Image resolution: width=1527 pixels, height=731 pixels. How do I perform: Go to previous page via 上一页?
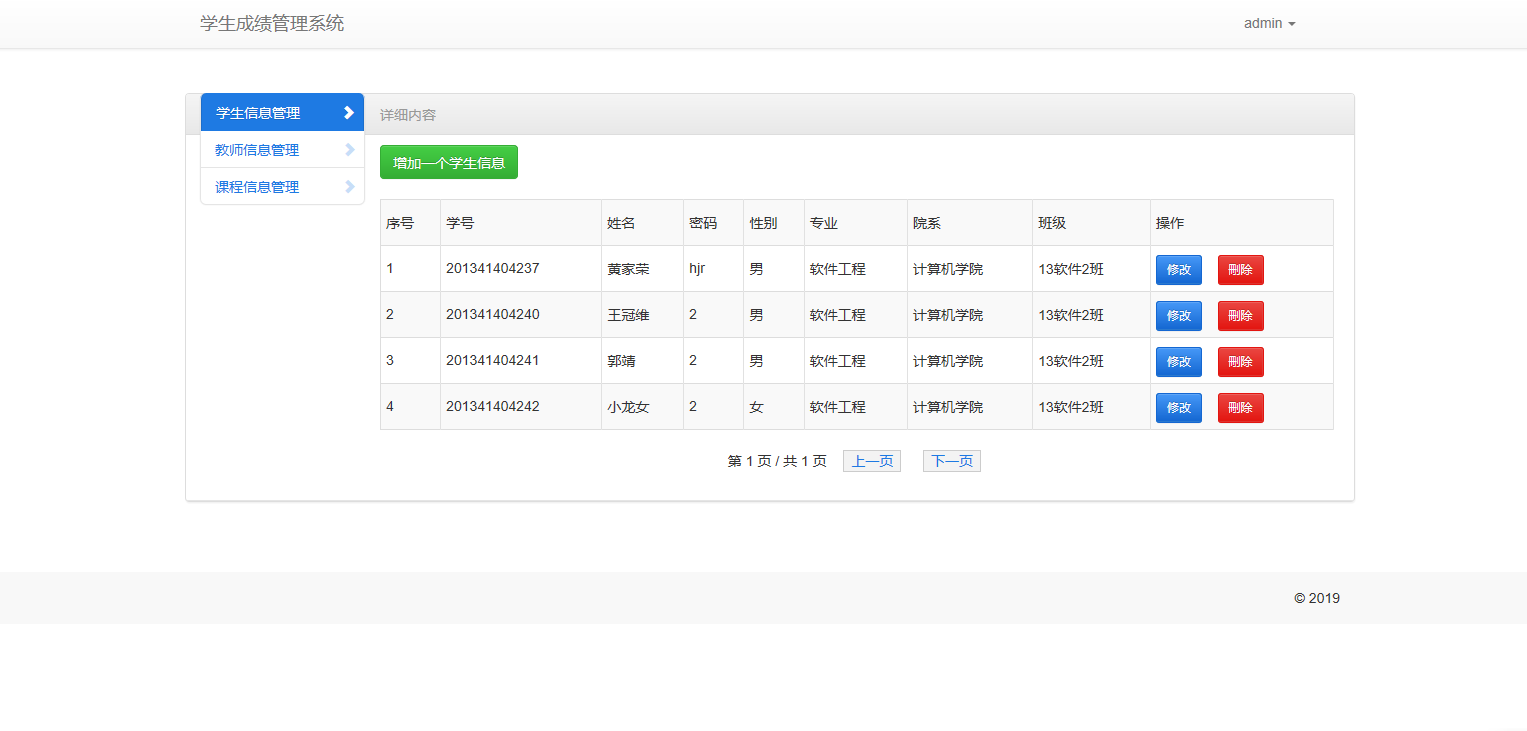[871, 461]
